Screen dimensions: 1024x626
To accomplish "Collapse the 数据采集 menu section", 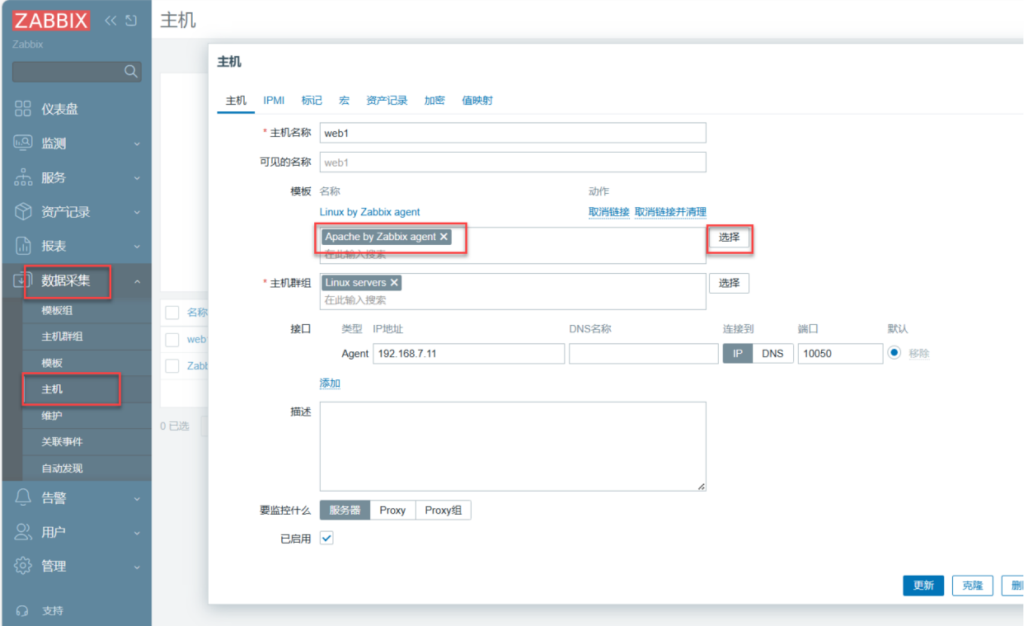I will click(136, 281).
